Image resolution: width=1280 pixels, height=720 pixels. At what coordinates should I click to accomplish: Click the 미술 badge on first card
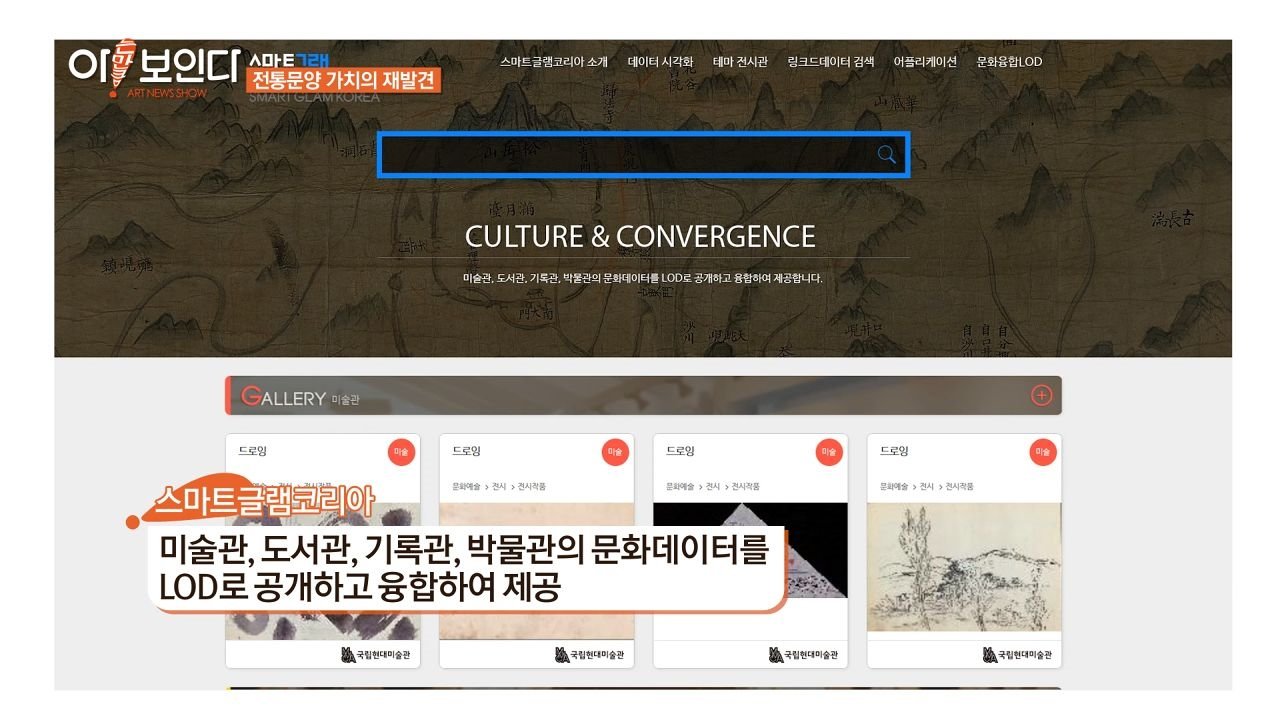pos(401,452)
